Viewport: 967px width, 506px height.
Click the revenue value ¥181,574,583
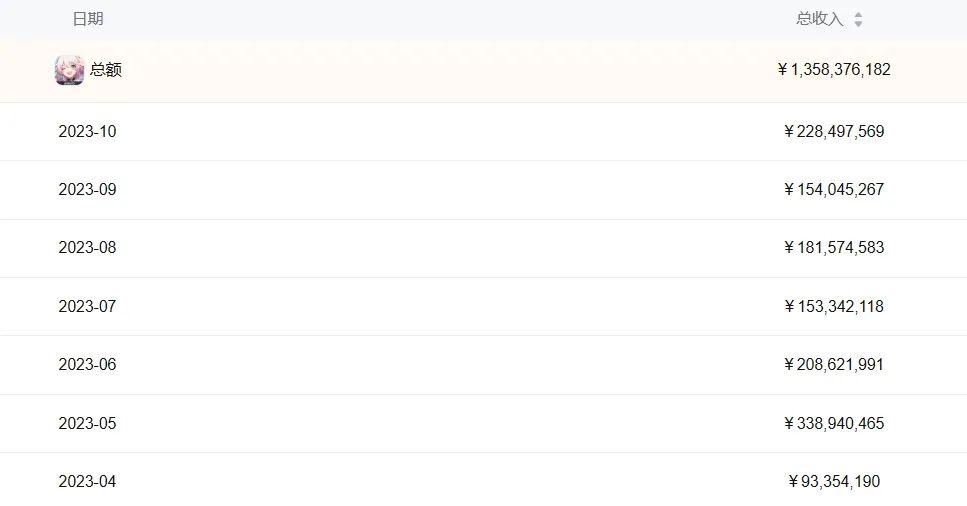click(x=834, y=247)
